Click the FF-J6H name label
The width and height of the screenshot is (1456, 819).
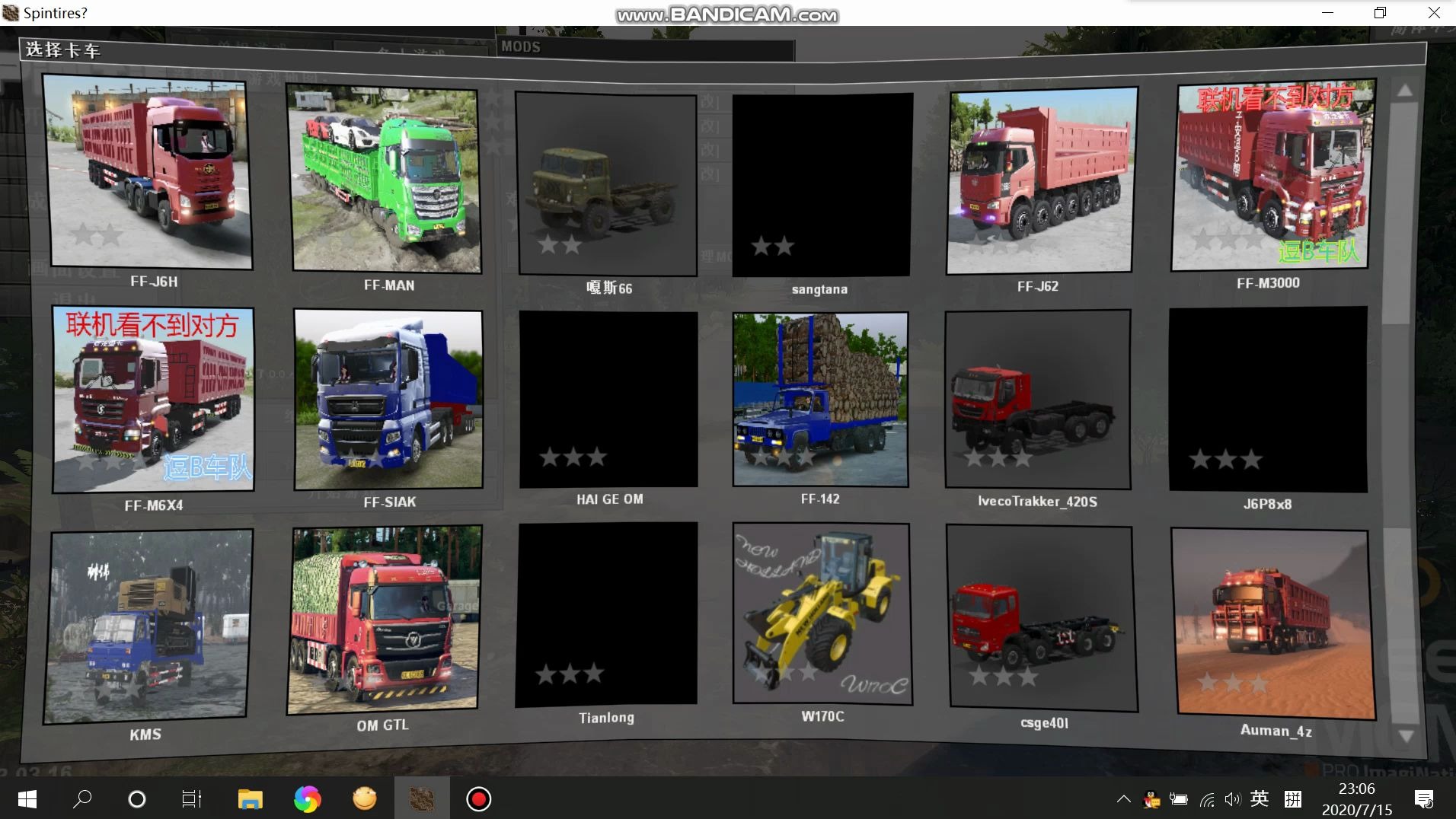click(154, 282)
